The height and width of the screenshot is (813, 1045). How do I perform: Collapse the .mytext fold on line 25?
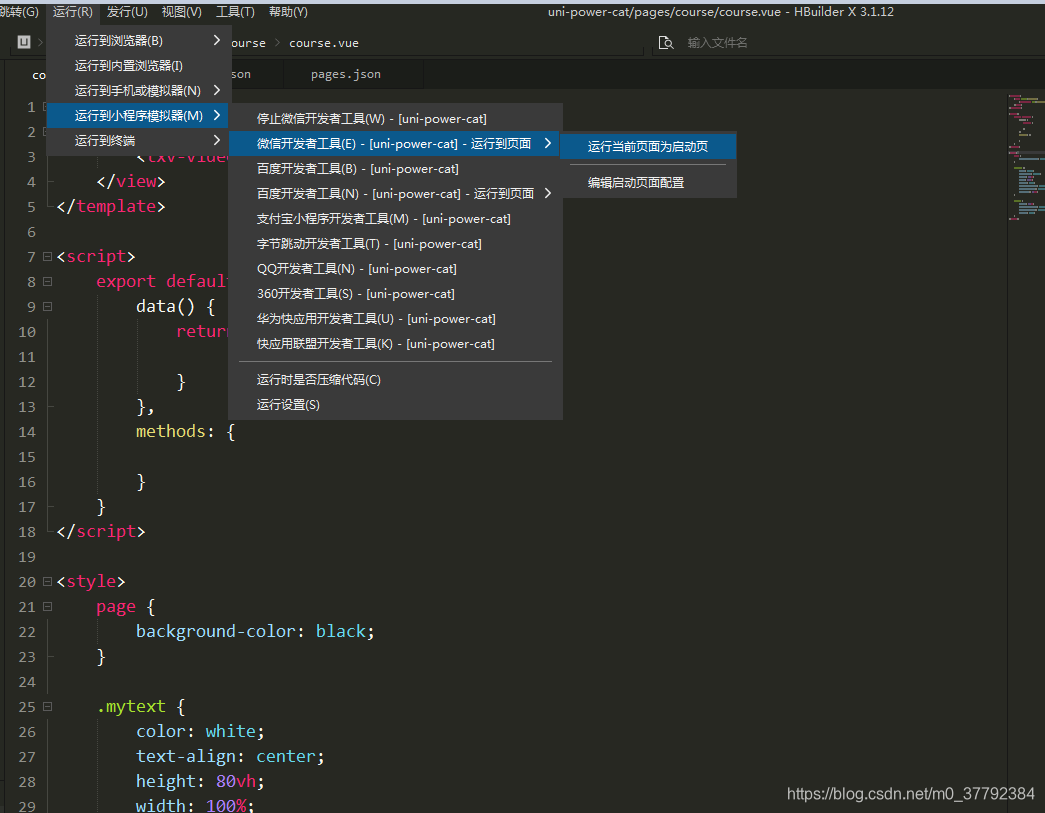pos(47,706)
